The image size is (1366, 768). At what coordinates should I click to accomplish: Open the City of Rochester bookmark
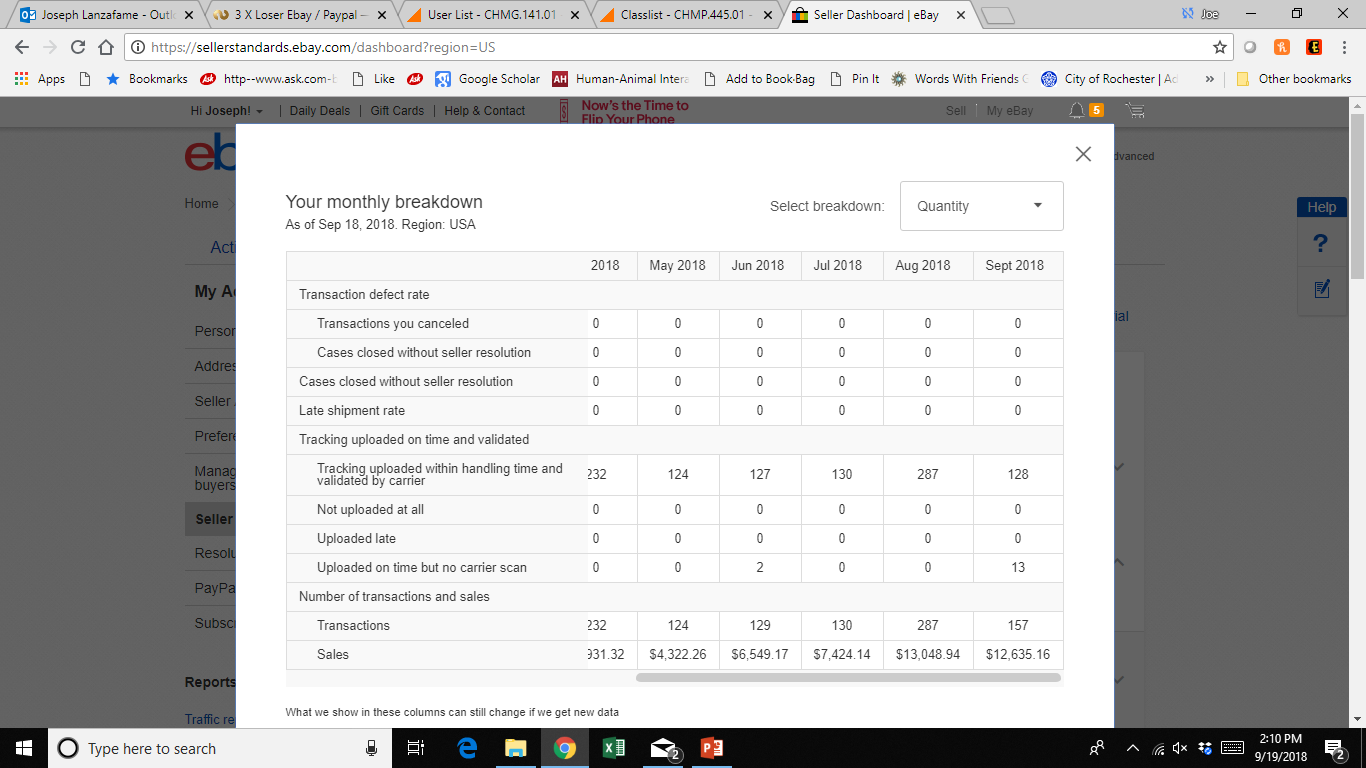click(x=1110, y=78)
